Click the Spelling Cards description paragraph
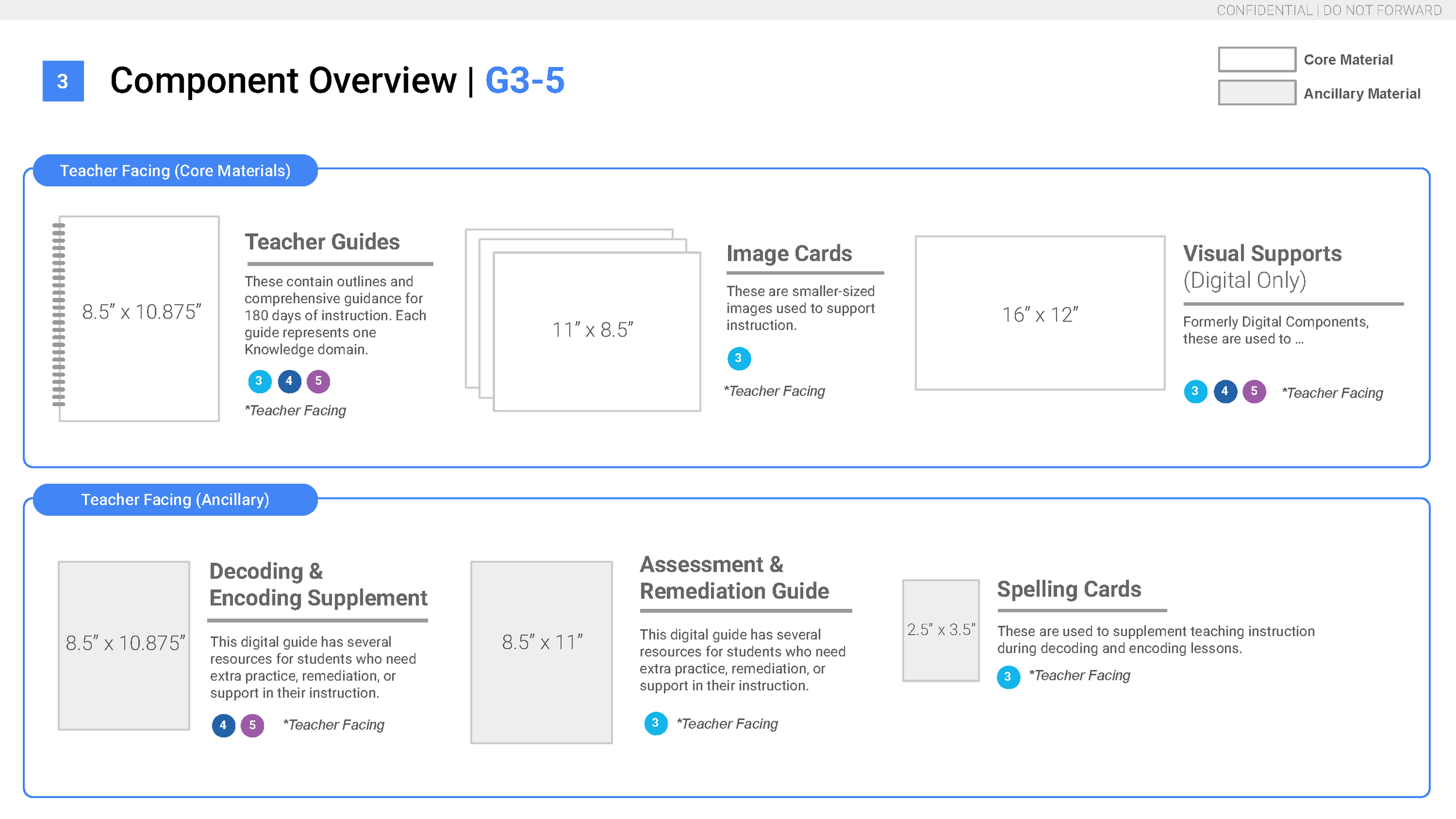1456x819 pixels. click(x=1156, y=640)
